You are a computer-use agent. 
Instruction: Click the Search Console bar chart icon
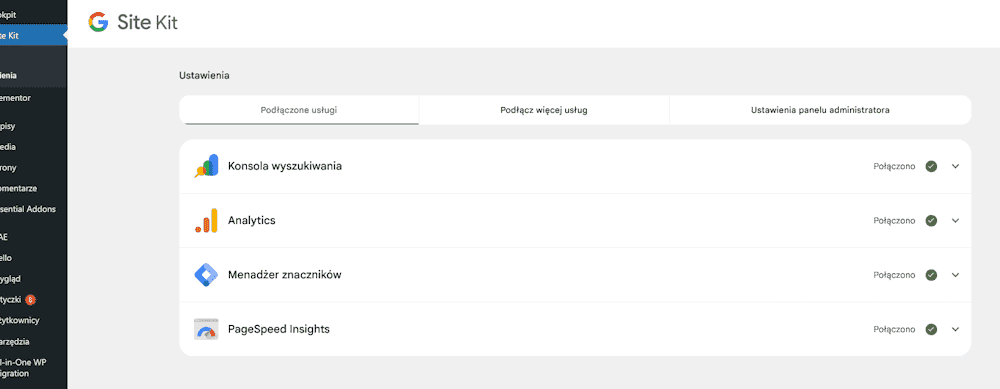coord(206,166)
